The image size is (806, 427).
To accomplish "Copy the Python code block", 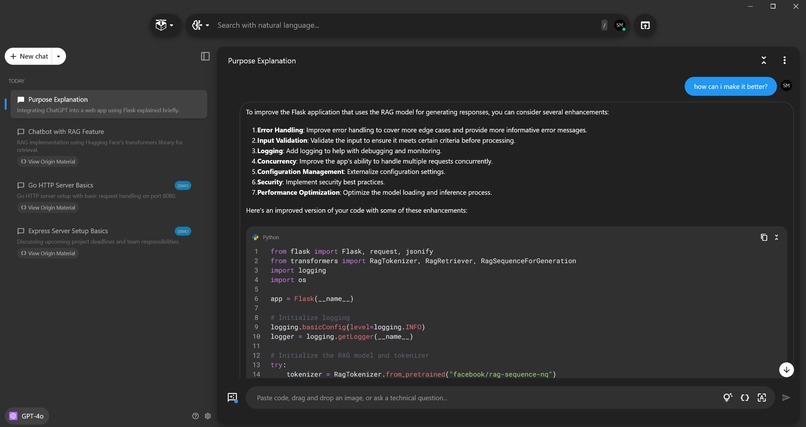I will click(764, 237).
